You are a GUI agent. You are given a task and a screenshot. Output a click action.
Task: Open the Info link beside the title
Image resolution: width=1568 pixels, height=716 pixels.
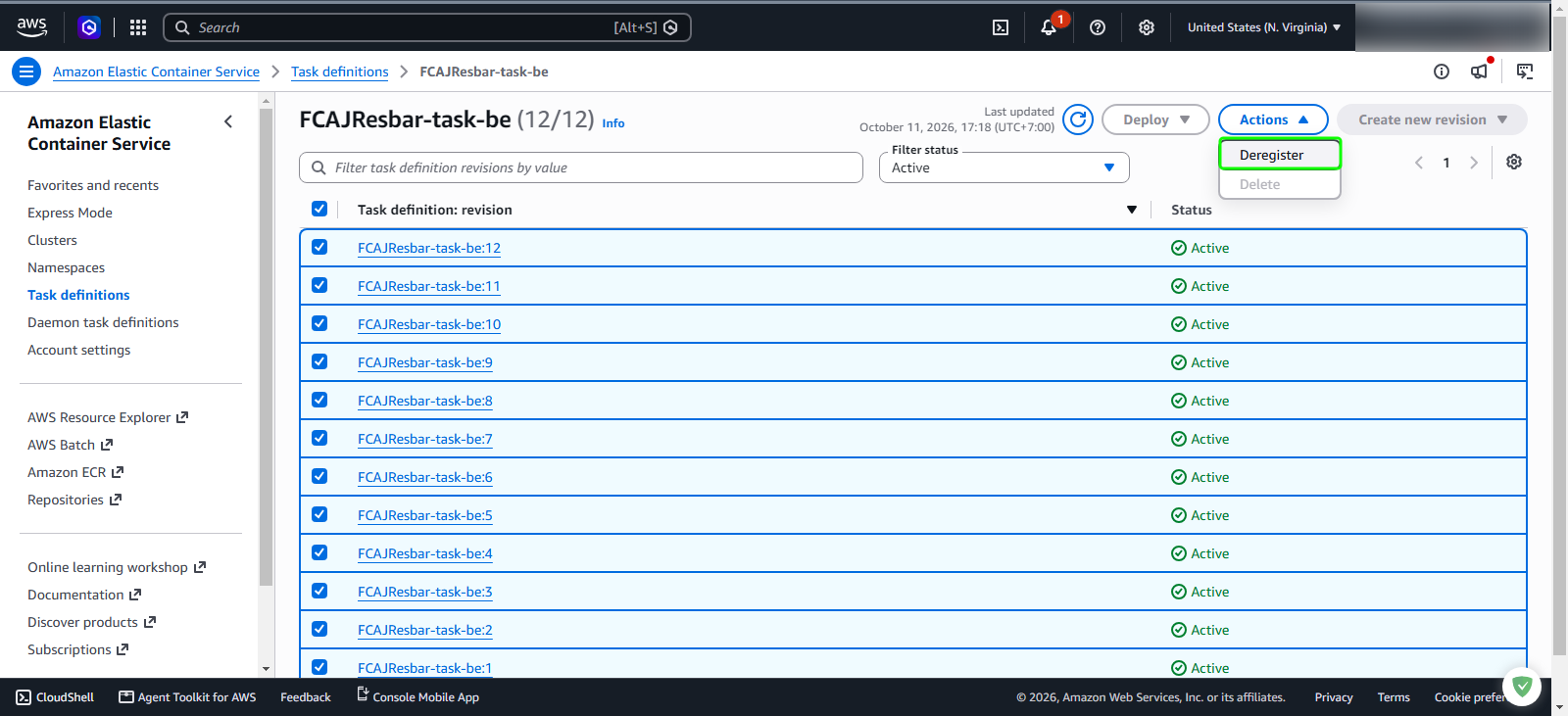pyautogui.click(x=613, y=123)
